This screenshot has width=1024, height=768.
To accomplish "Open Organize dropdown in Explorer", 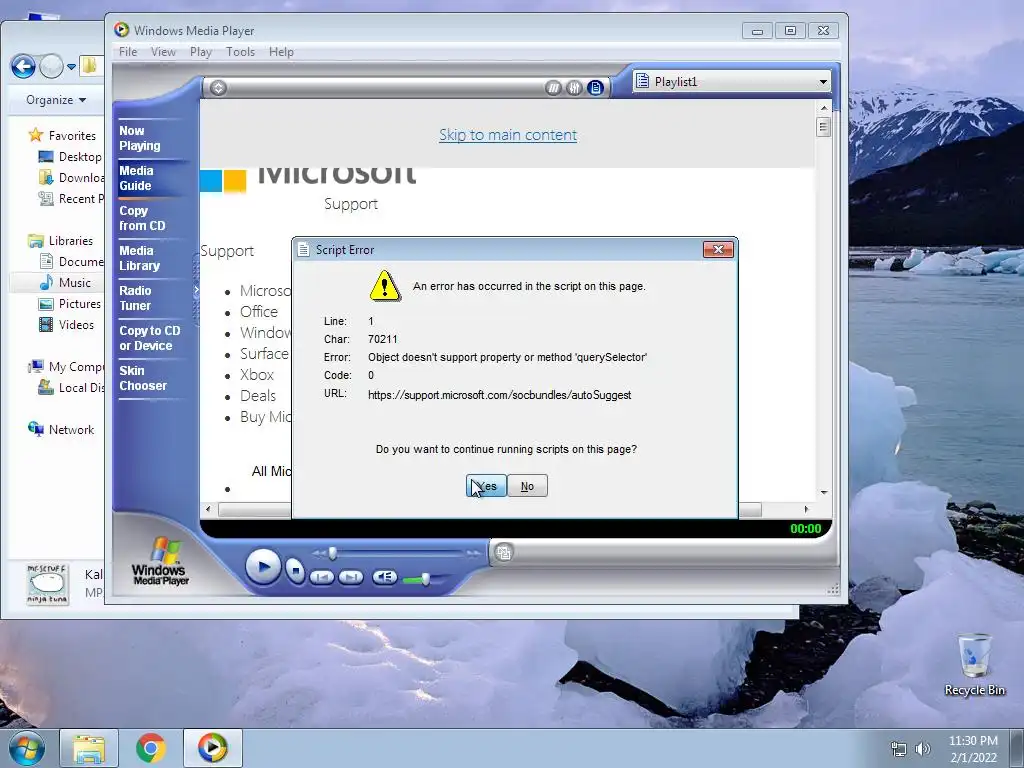I will pos(56,100).
